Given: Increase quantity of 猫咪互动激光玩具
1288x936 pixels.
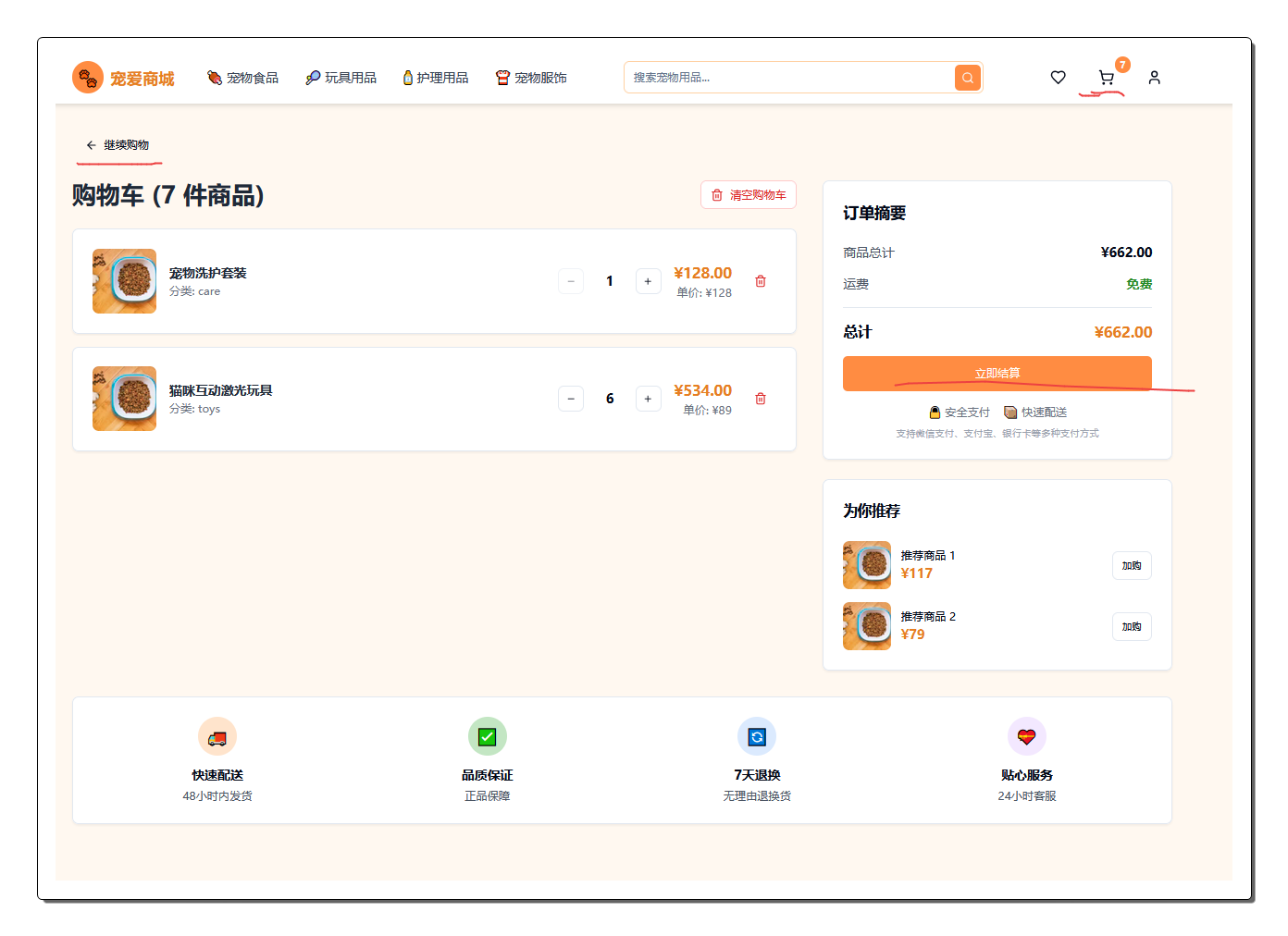Looking at the screenshot, I should [x=648, y=399].
